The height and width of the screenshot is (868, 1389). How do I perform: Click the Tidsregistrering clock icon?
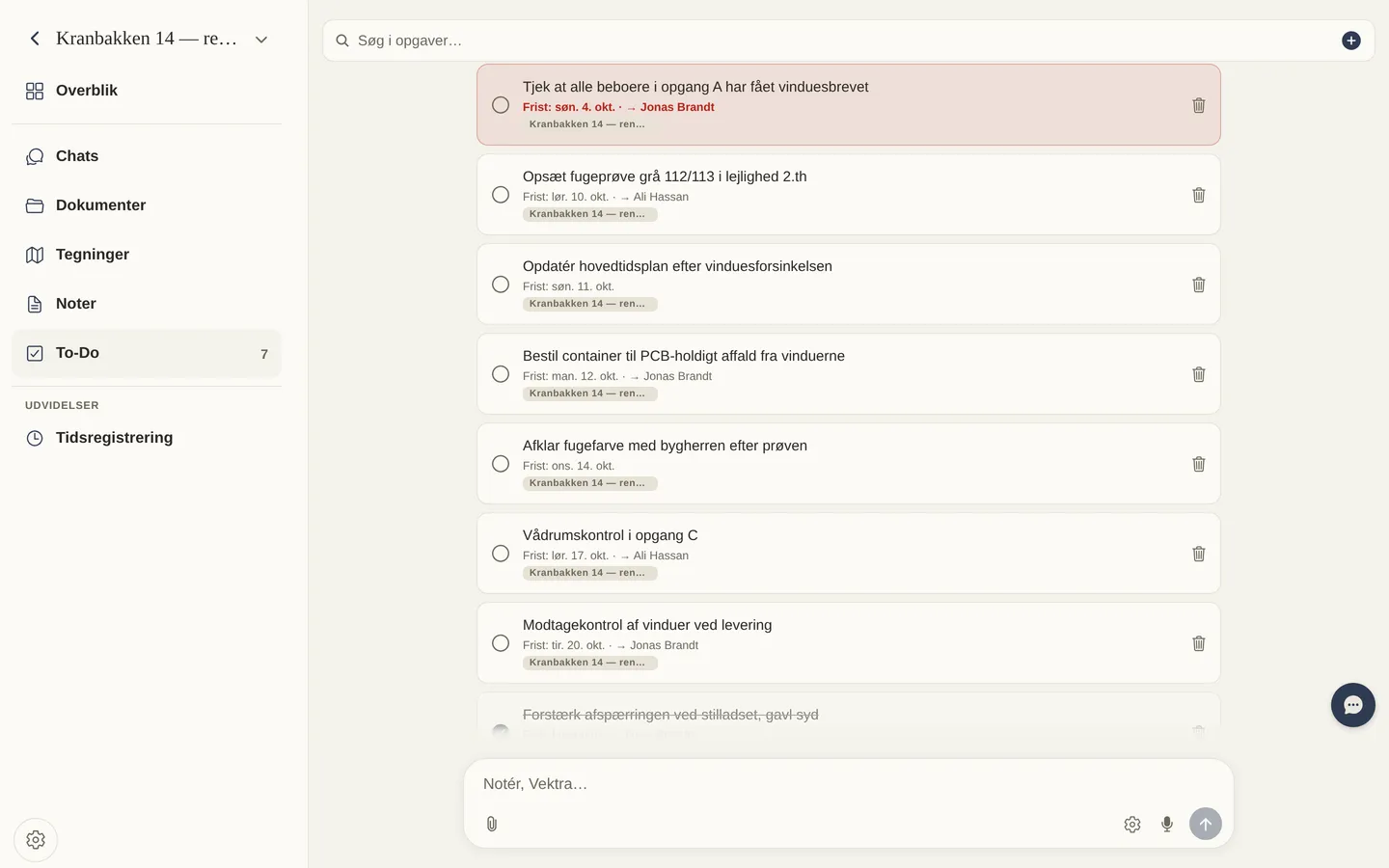coord(35,438)
